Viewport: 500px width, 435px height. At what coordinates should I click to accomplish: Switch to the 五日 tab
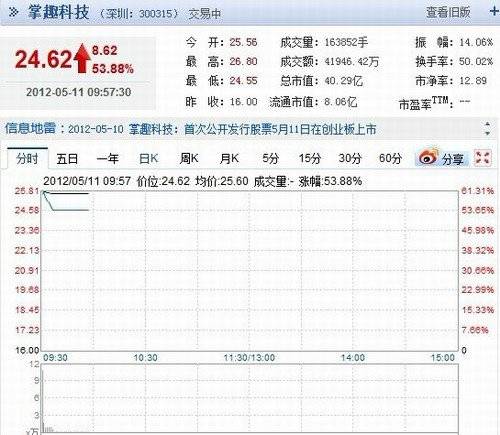(67, 158)
